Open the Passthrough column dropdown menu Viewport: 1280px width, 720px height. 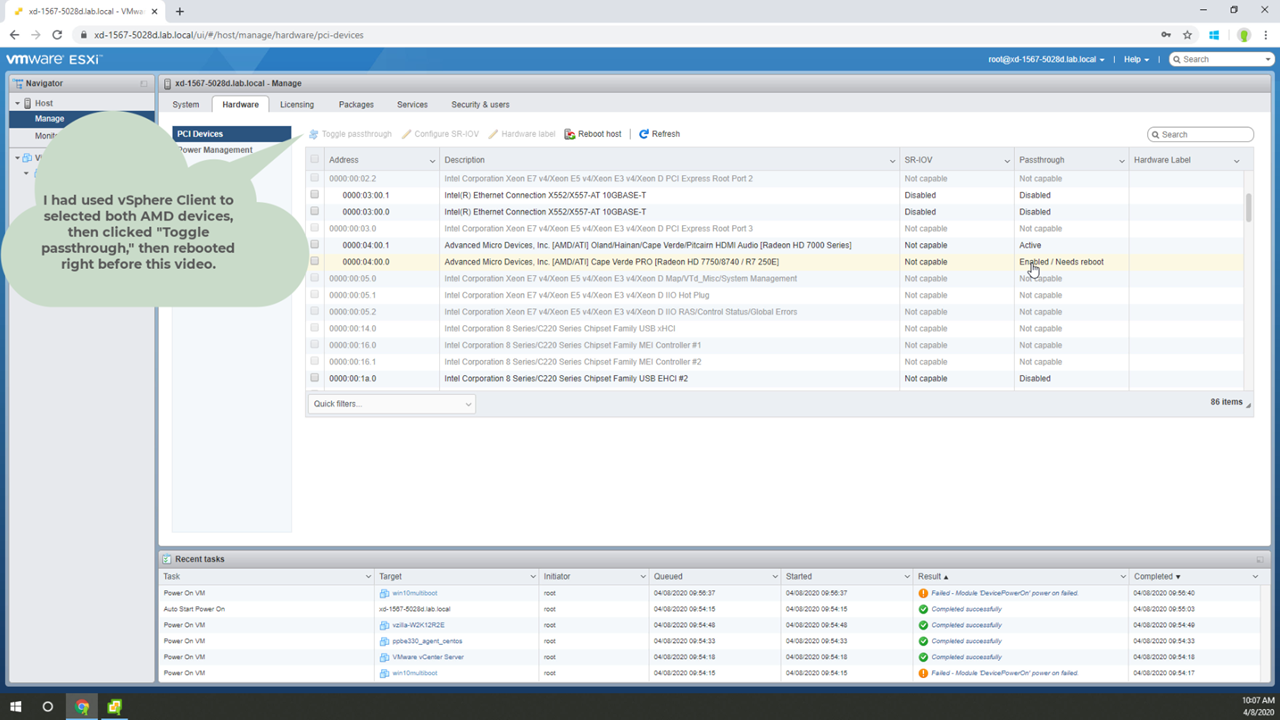click(1122, 161)
